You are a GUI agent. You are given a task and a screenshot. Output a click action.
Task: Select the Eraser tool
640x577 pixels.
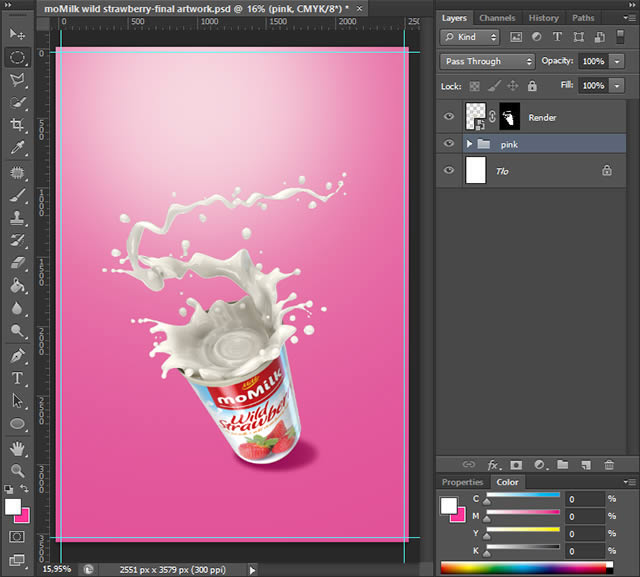17,262
